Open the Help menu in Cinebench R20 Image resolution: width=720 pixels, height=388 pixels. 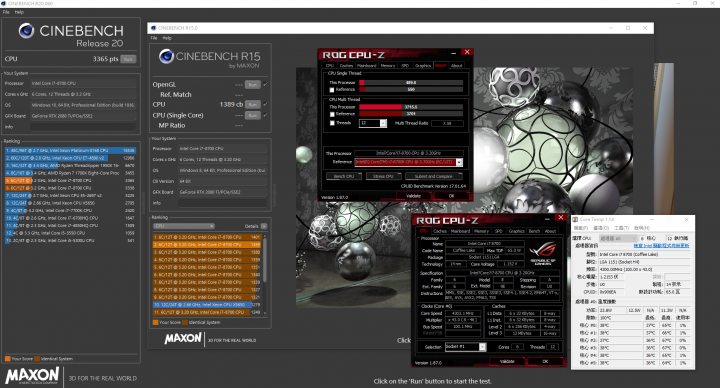pyautogui.click(x=19, y=12)
